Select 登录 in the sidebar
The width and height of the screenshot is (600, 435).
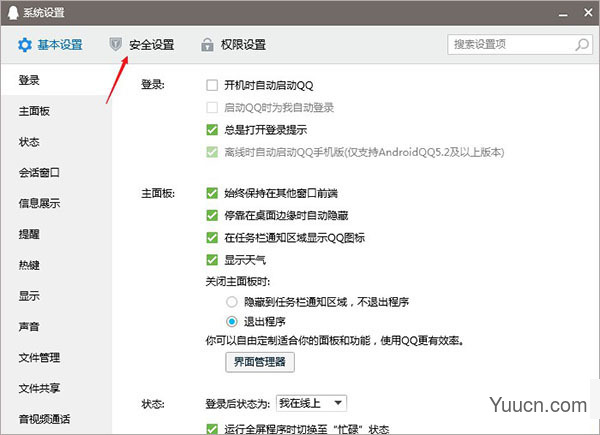(56, 80)
